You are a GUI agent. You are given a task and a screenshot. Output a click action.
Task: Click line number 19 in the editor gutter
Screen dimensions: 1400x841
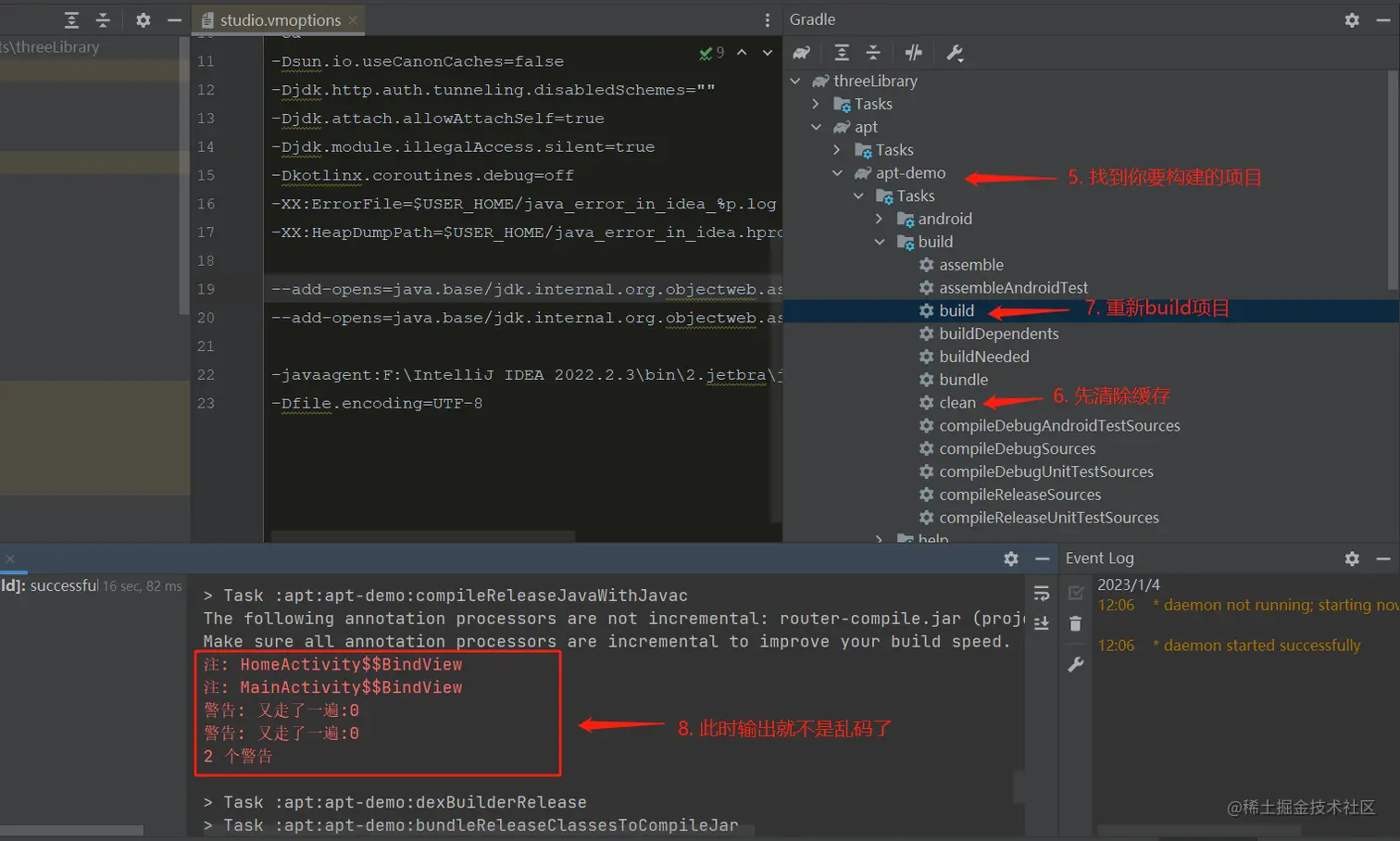[x=206, y=290]
